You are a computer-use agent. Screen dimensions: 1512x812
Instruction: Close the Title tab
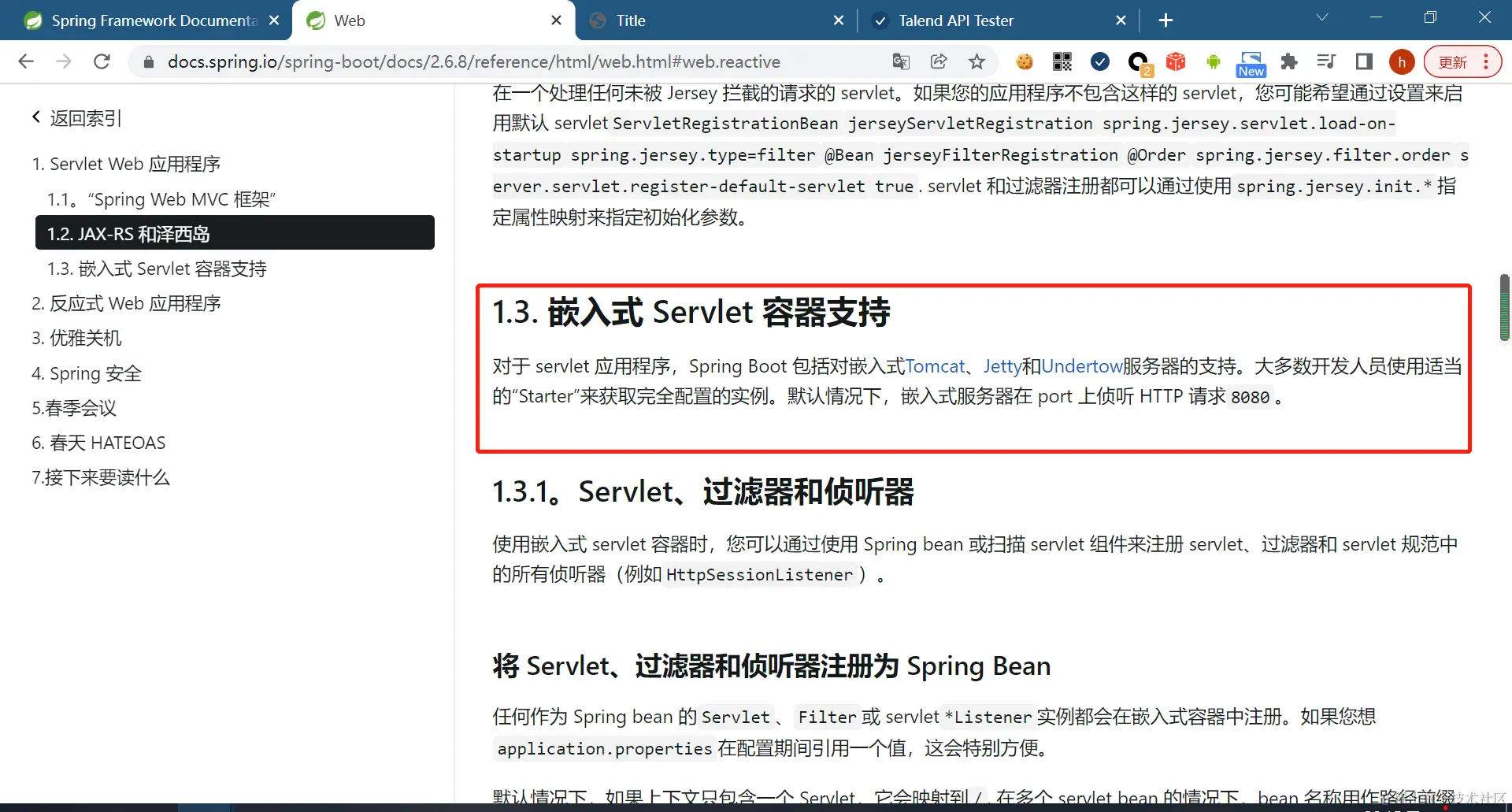[839, 20]
